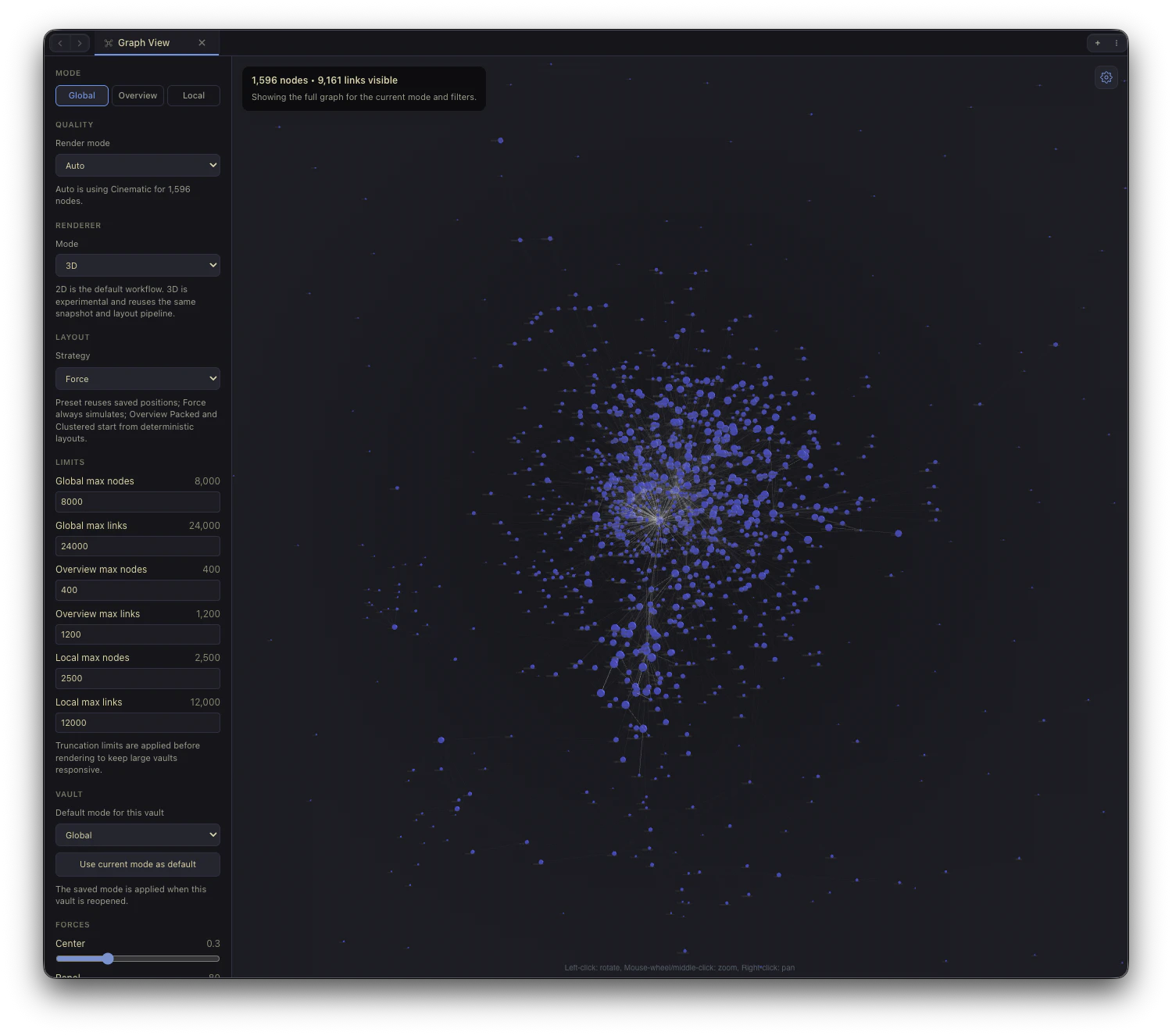Open a new tab with plus icon
Screen dimensions: 1172x1036
pyautogui.click(x=1098, y=43)
